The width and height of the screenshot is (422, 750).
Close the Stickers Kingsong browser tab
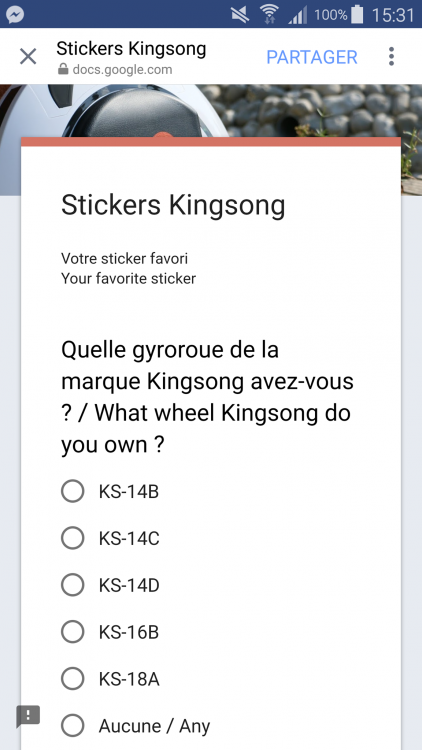click(x=28, y=57)
